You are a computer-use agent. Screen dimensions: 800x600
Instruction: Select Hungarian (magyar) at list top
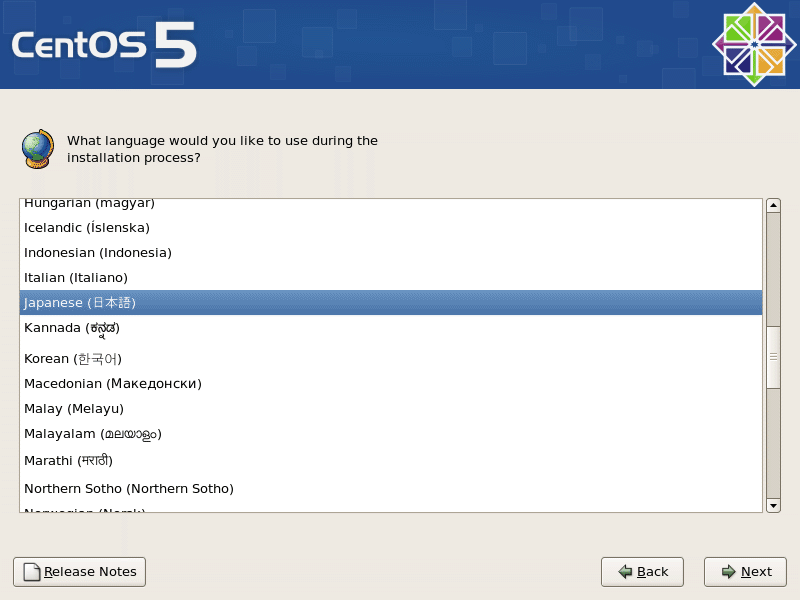(391, 205)
